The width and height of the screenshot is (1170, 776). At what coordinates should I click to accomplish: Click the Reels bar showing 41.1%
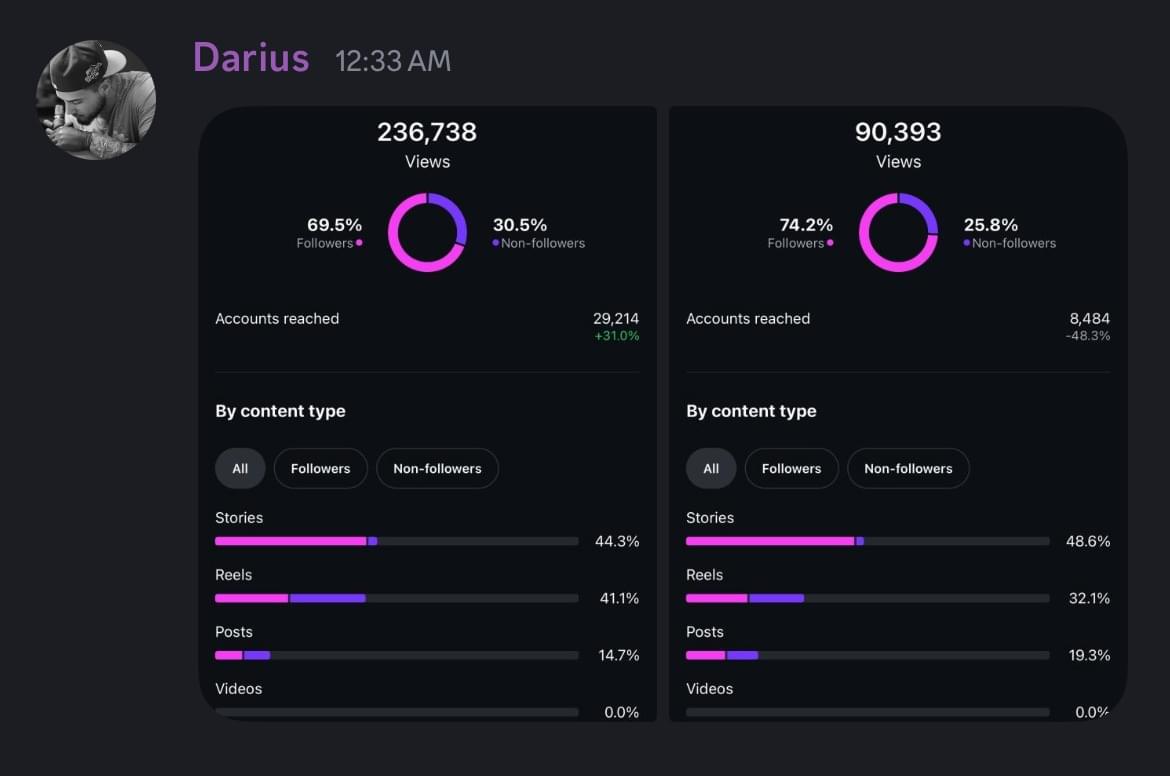pos(396,598)
